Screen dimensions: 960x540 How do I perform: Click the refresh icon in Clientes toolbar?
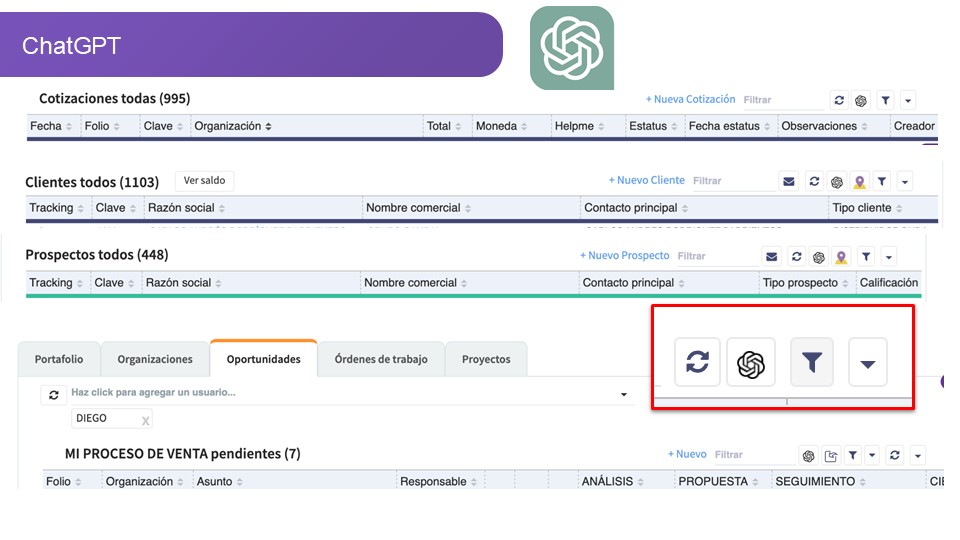click(x=814, y=181)
